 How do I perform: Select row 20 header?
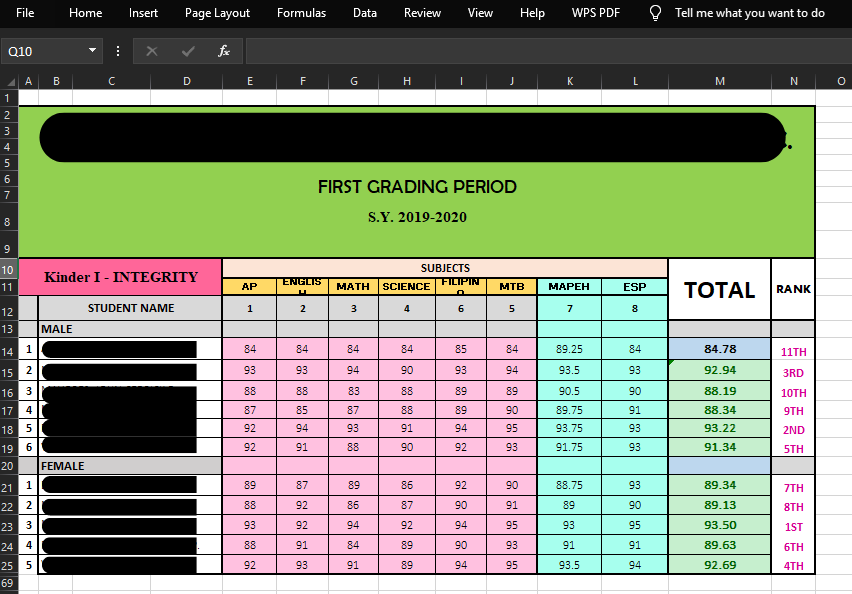8,466
